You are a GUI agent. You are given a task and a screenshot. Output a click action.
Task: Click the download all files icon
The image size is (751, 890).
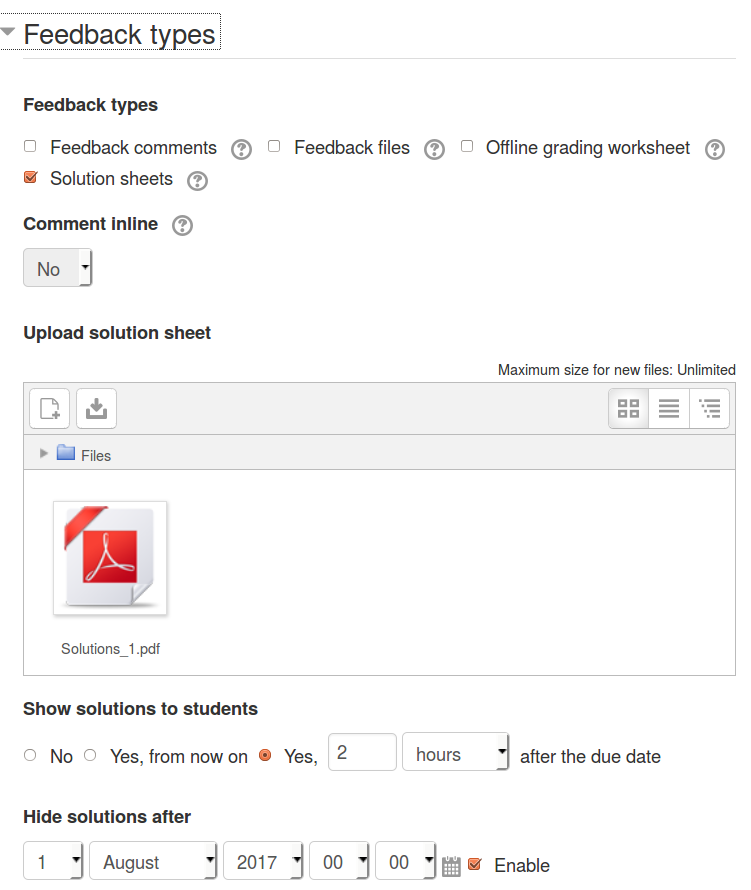pos(97,408)
